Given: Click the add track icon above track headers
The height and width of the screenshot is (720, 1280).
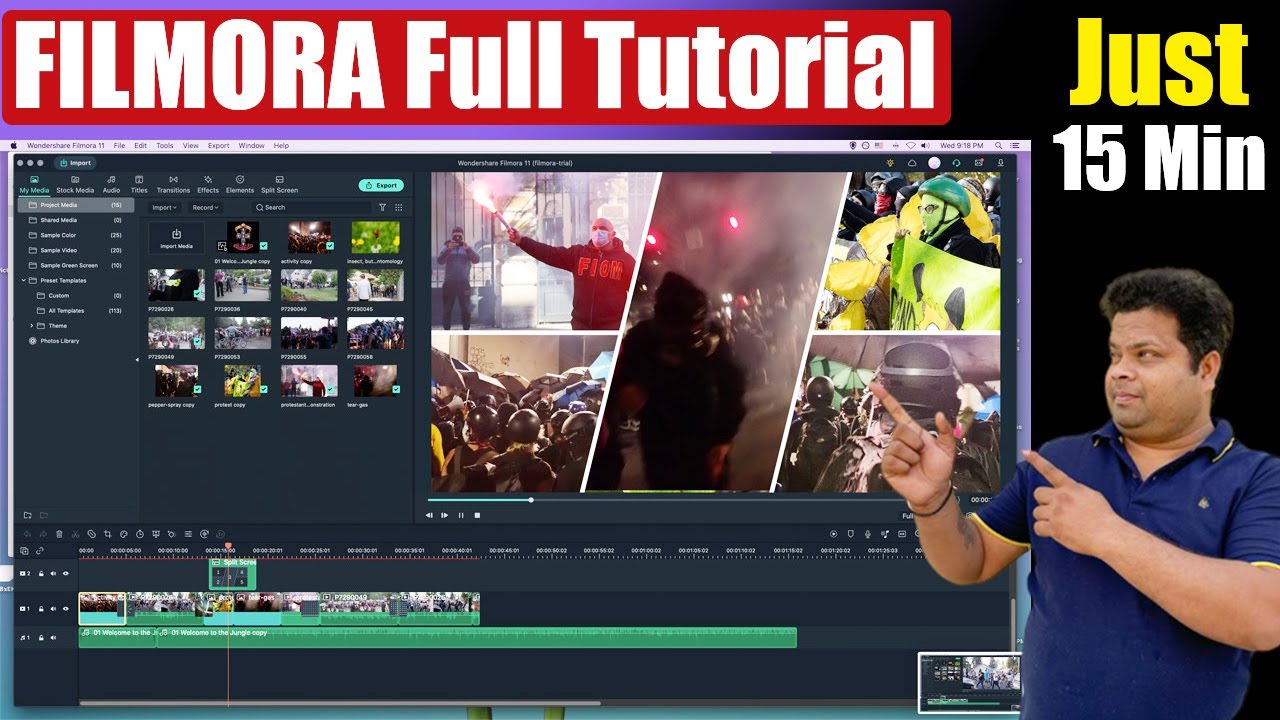Looking at the screenshot, I should tap(24, 551).
